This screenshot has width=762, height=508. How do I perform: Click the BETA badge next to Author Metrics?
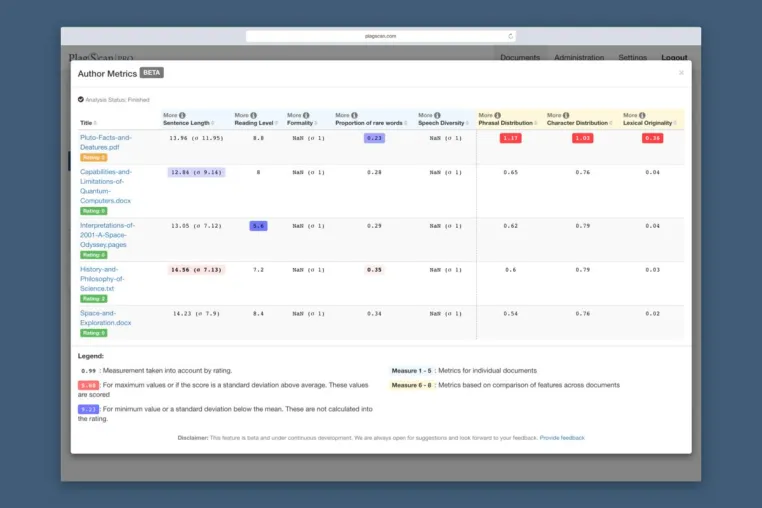tap(152, 73)
